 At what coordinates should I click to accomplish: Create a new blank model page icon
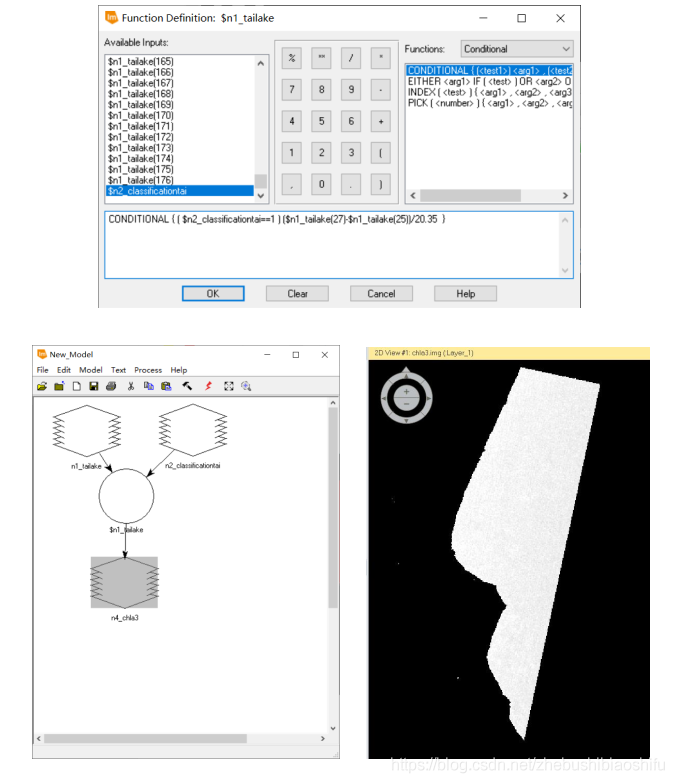click(76, 386)
